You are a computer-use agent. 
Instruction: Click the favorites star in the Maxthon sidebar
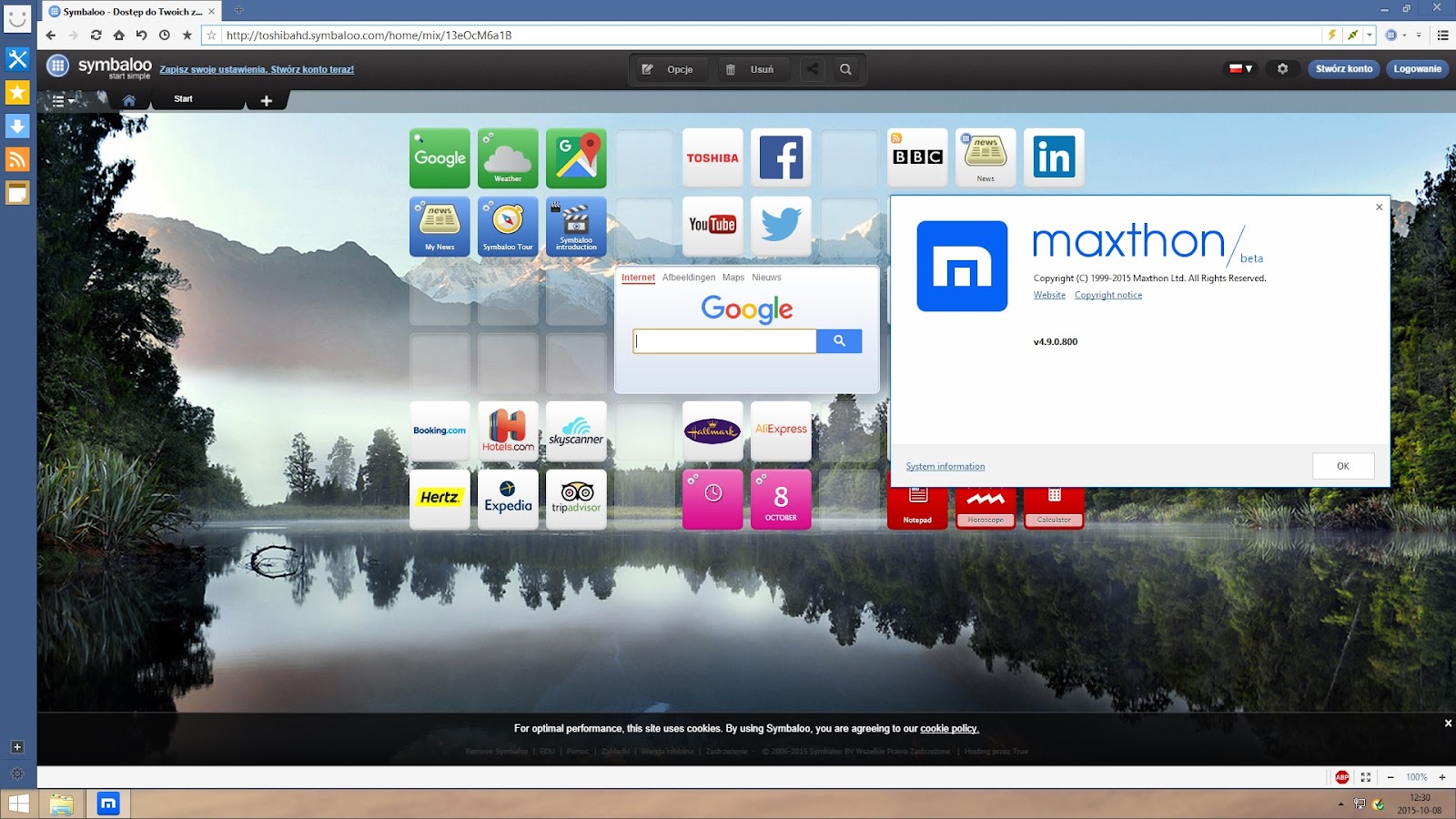[x=16, y=93]
